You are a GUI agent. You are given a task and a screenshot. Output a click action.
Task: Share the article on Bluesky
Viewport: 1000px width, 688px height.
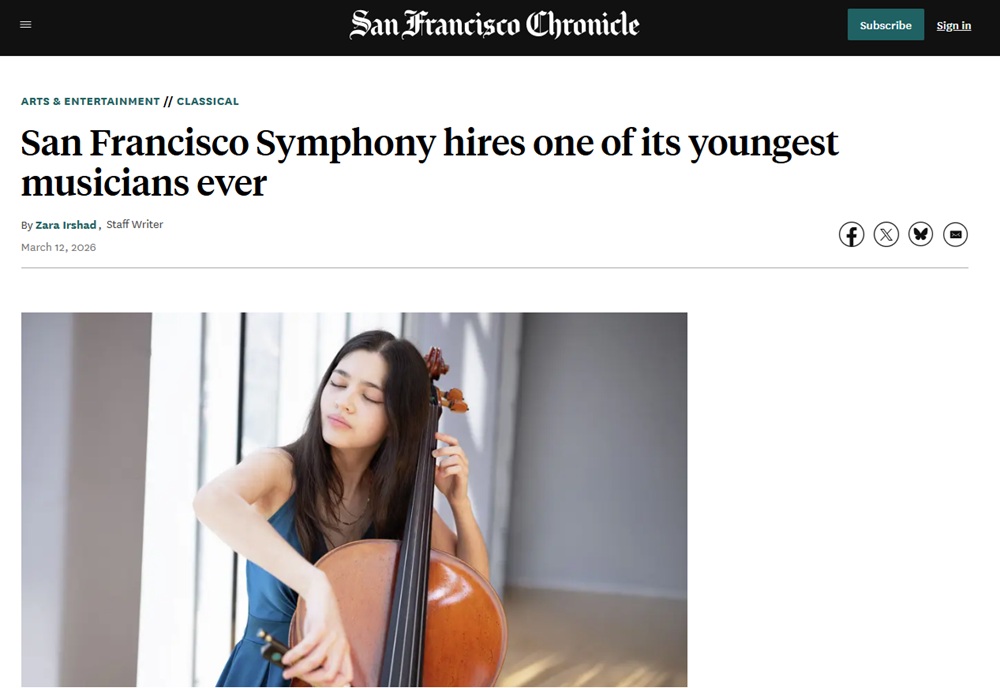click(921, 235)
